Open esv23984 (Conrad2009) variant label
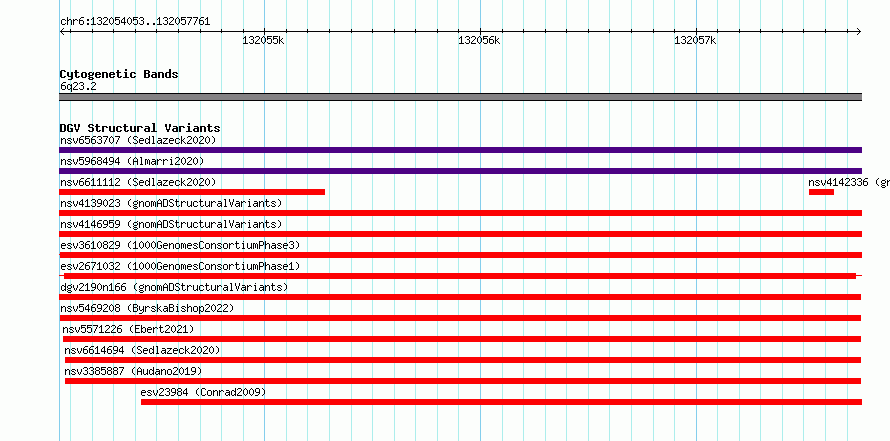The width and height of the screenshot is (890, 441). [203, 392]
